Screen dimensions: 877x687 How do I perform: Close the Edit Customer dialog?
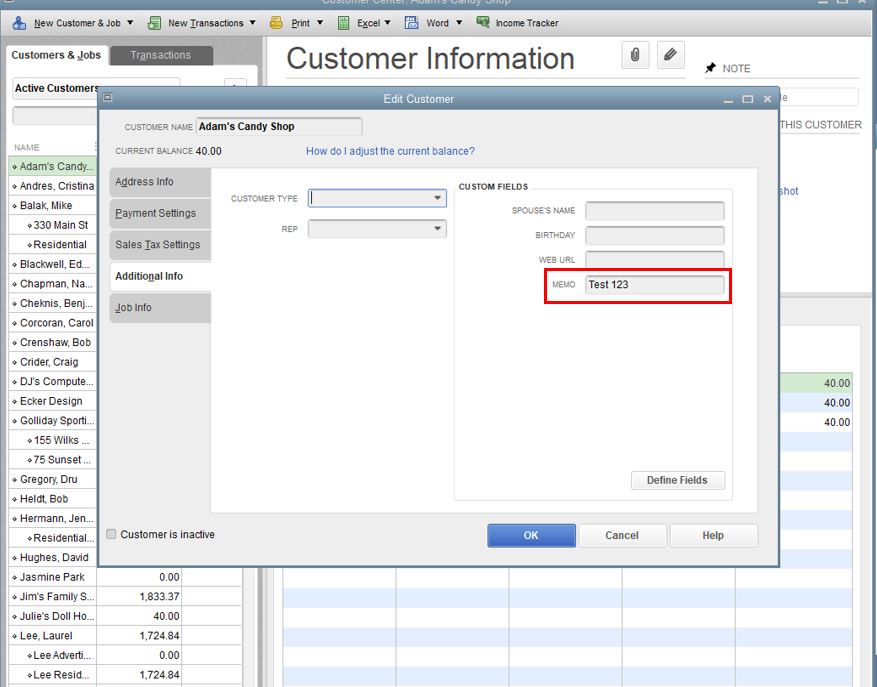767,99
